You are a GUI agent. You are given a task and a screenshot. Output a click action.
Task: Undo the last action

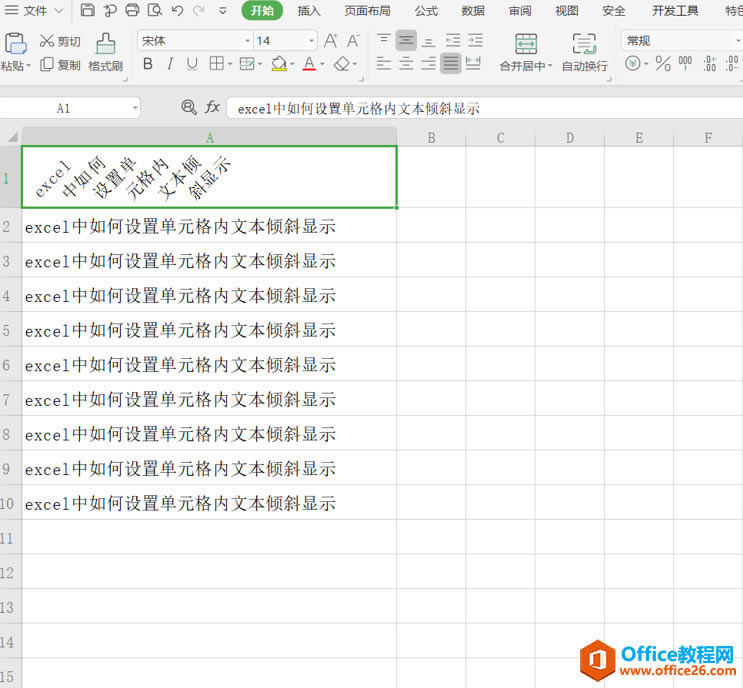click(x=177, y=10)
